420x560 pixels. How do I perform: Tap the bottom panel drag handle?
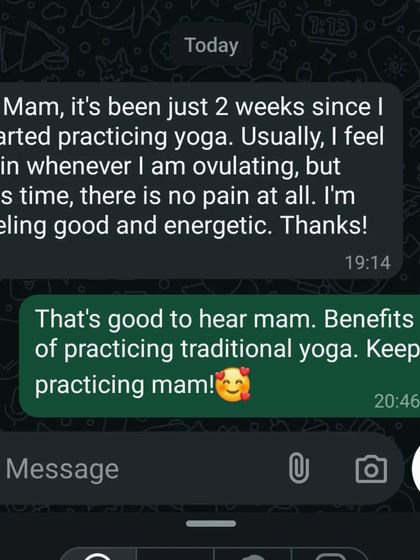point(211,524)
